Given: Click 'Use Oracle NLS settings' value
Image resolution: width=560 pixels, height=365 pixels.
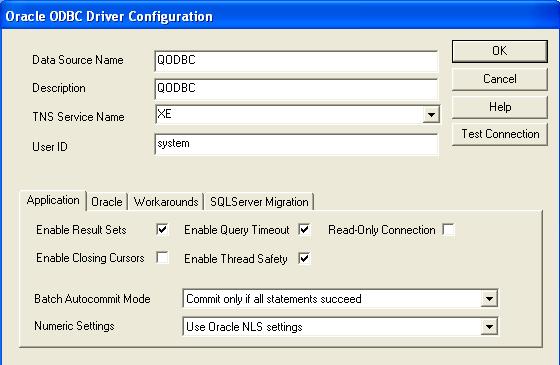Looking at the screenshot, I should coord(244,327).
